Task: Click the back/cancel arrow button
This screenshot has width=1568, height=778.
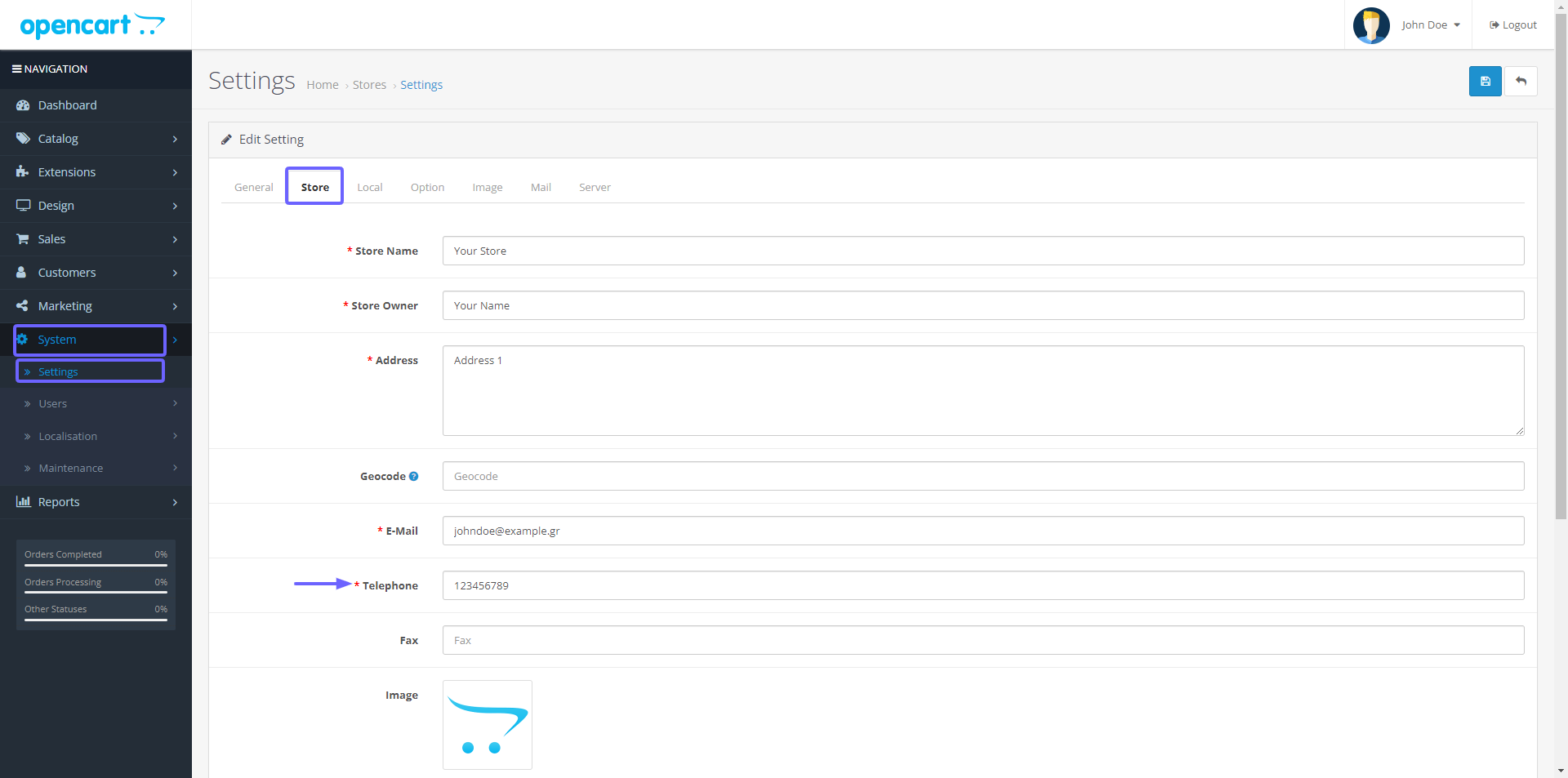Action: coord(1521,82)
